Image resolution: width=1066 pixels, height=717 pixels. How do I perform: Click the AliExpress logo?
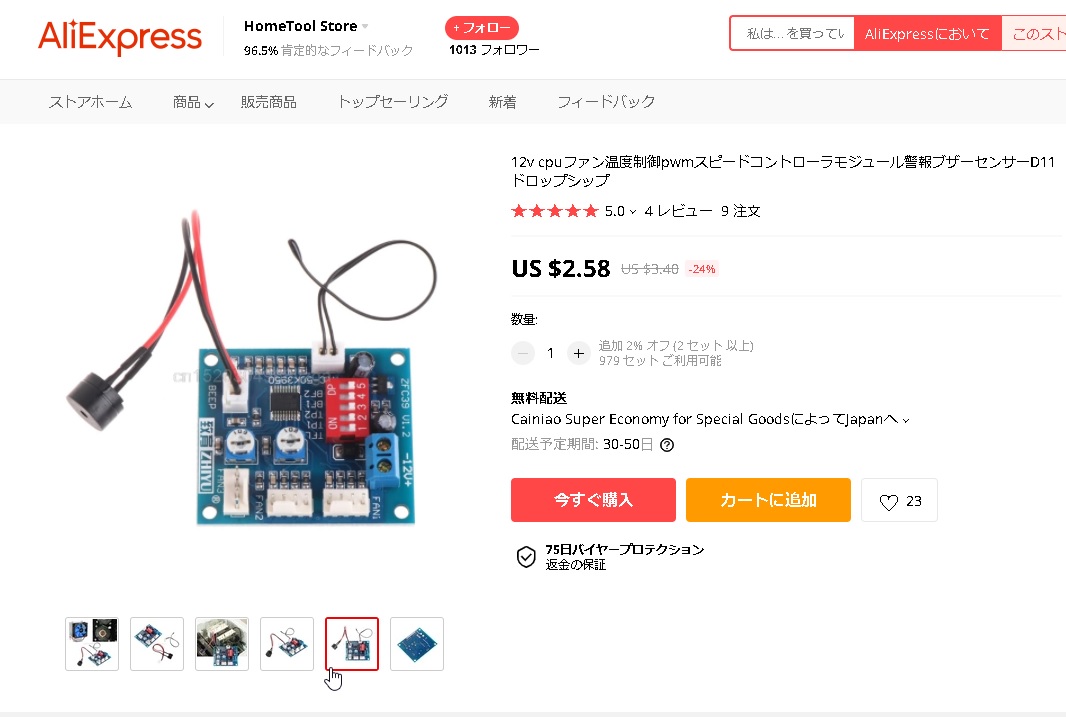[x=120, y=37]
